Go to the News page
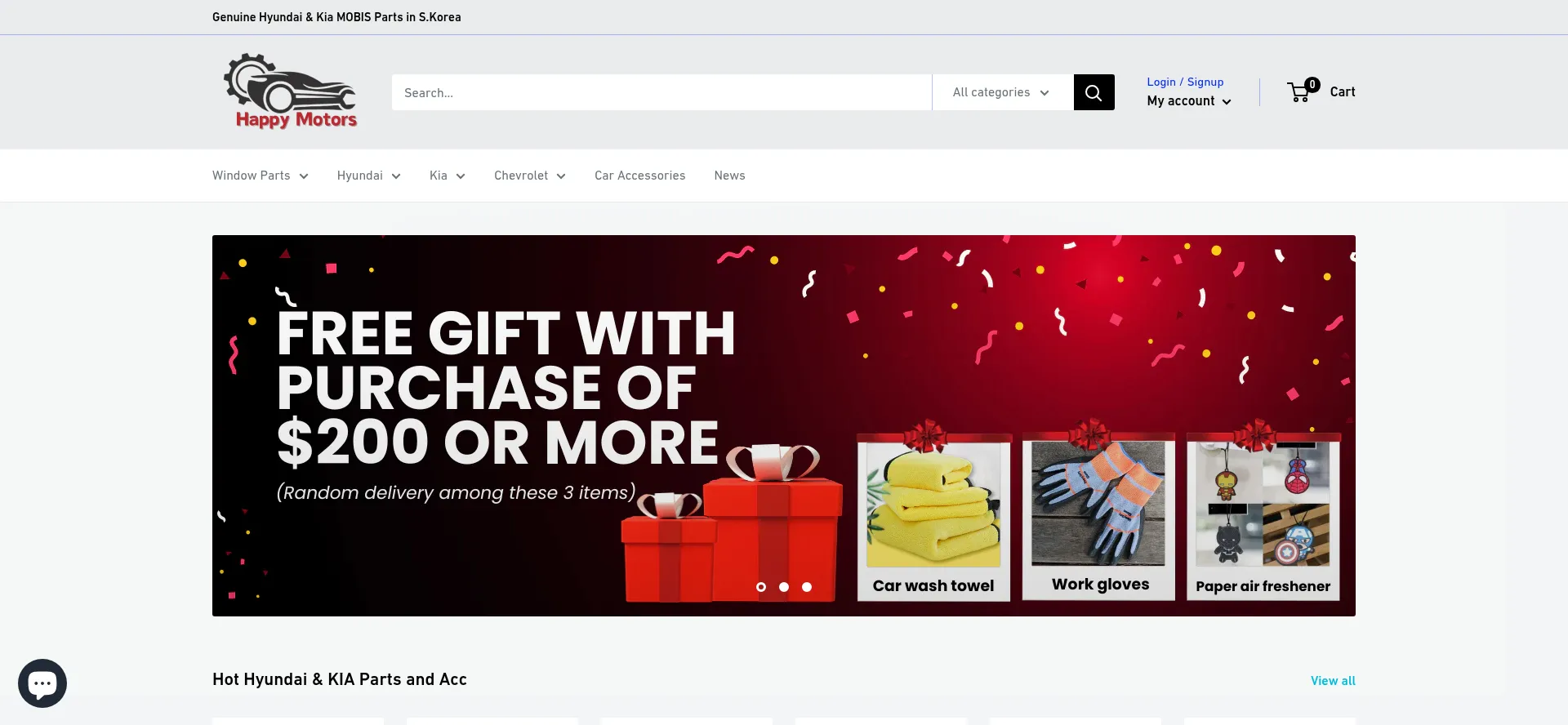The image size is (1568, 725). tap(729, 176)
